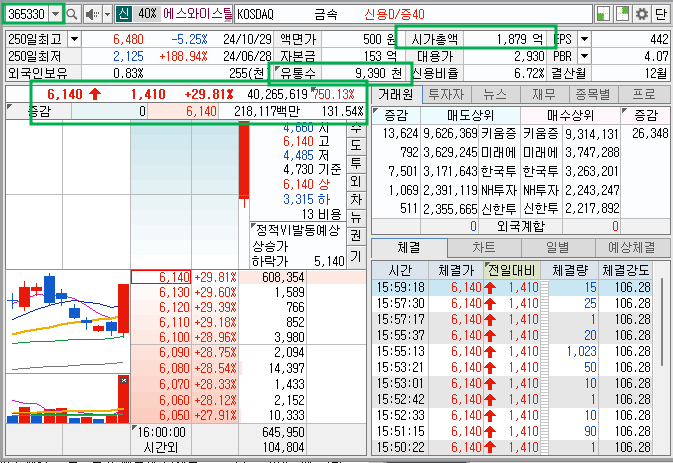Click the 외국계합 row label
The height and width of the screenshot is (463, 673).
(x=521, y=226)
